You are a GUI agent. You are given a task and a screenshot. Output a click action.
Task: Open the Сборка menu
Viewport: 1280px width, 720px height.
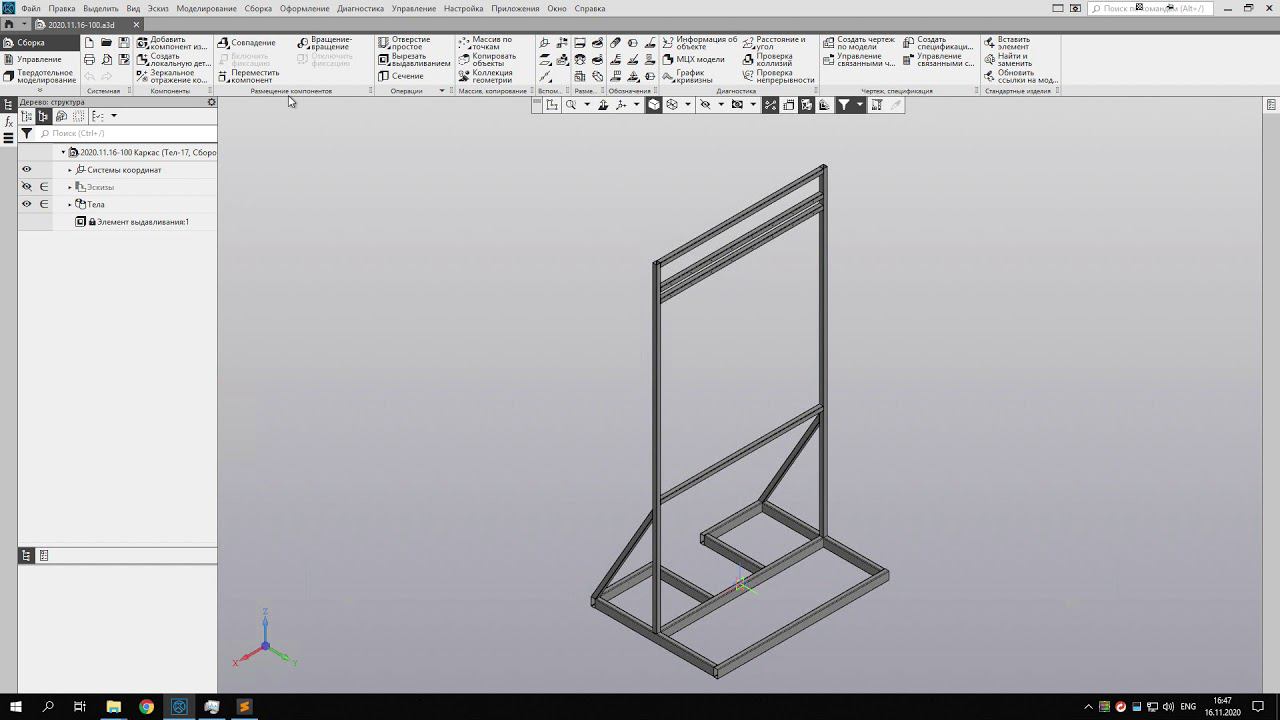pos(258,8)
